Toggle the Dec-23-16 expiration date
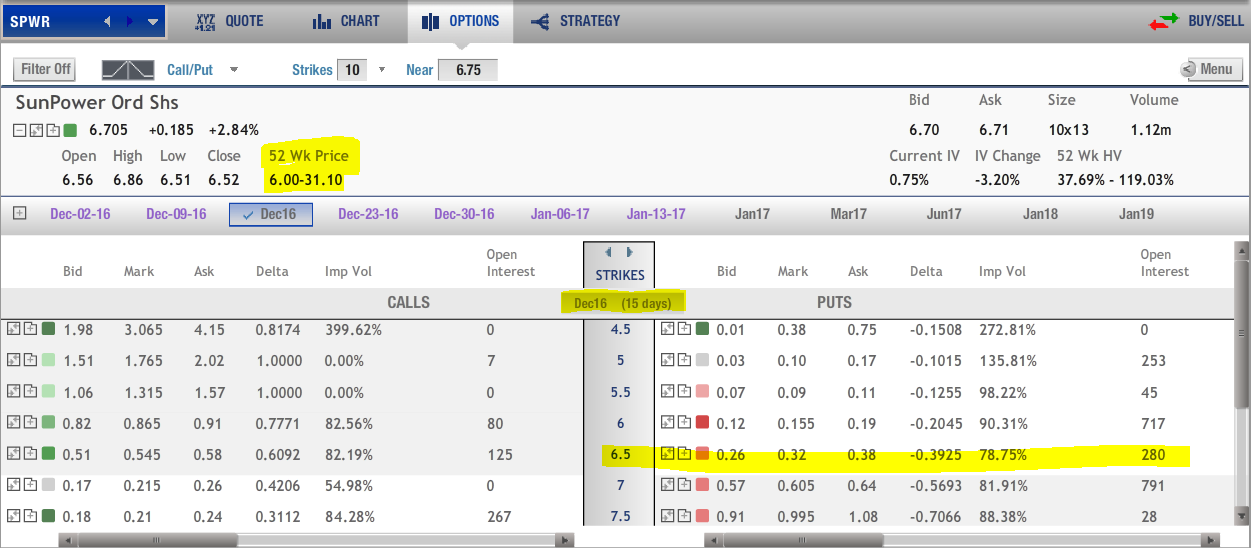Image resolution: width=1251 pixels, height=548 pixels. click(368, 214)
